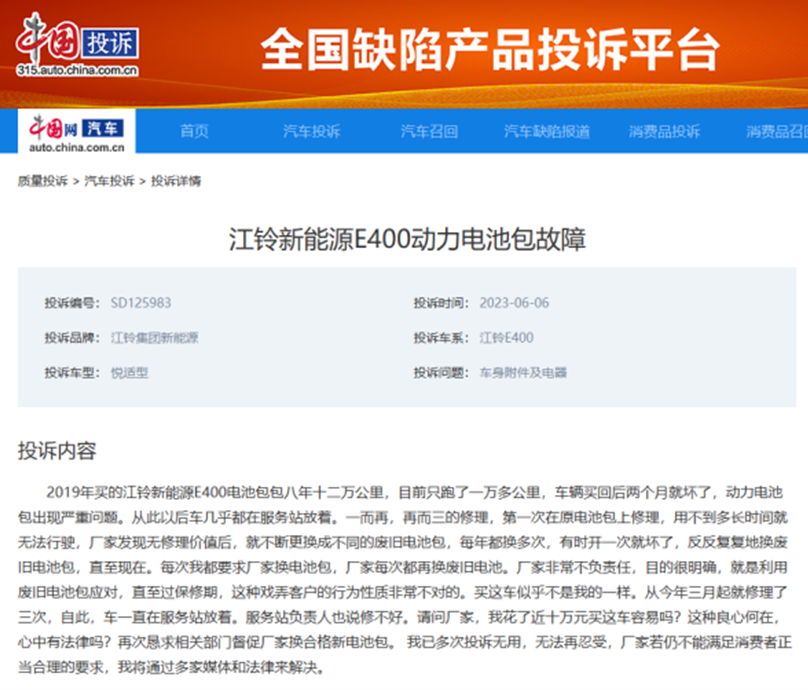The image size is (808, 690).
Task: Click the final paragraph line 当合理的要求，我将通过多家媒体
Action: coord(172,668)
